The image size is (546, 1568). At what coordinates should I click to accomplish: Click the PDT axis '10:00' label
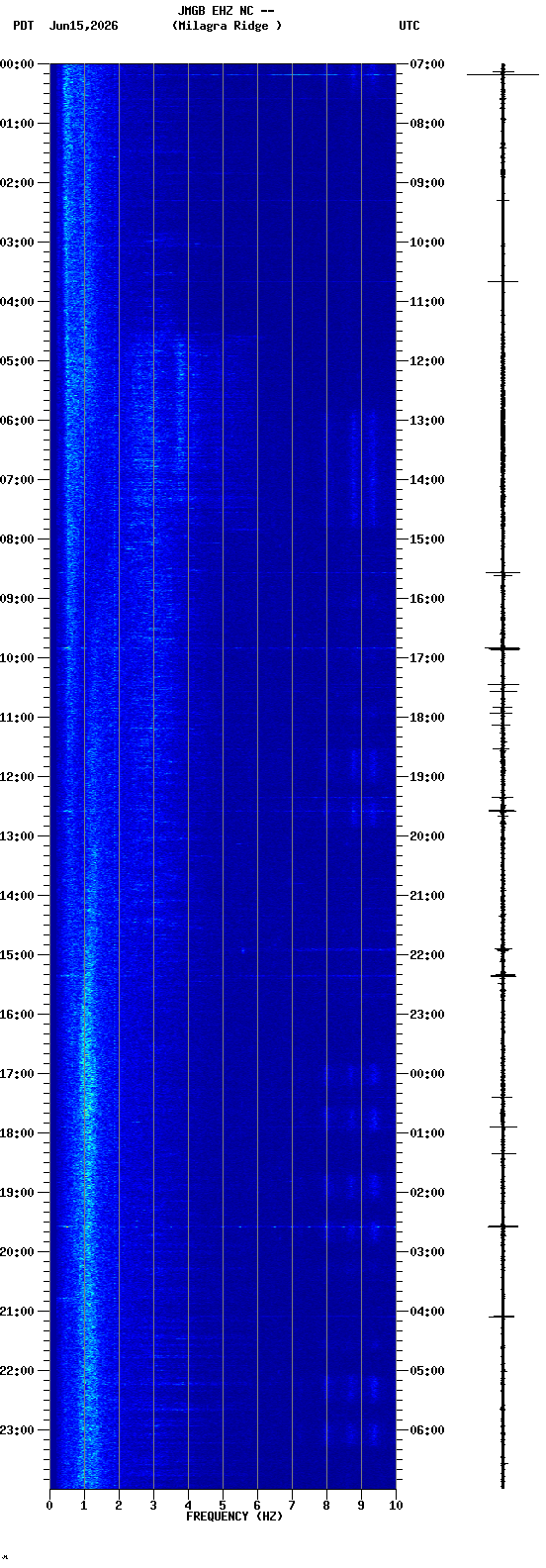coord(17,658)
